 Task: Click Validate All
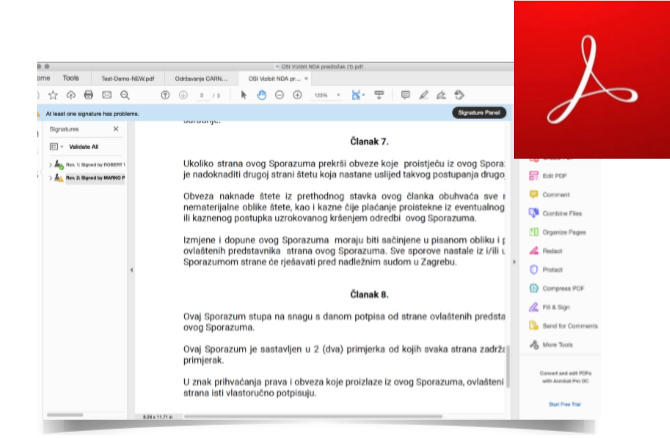click(83, 147)
